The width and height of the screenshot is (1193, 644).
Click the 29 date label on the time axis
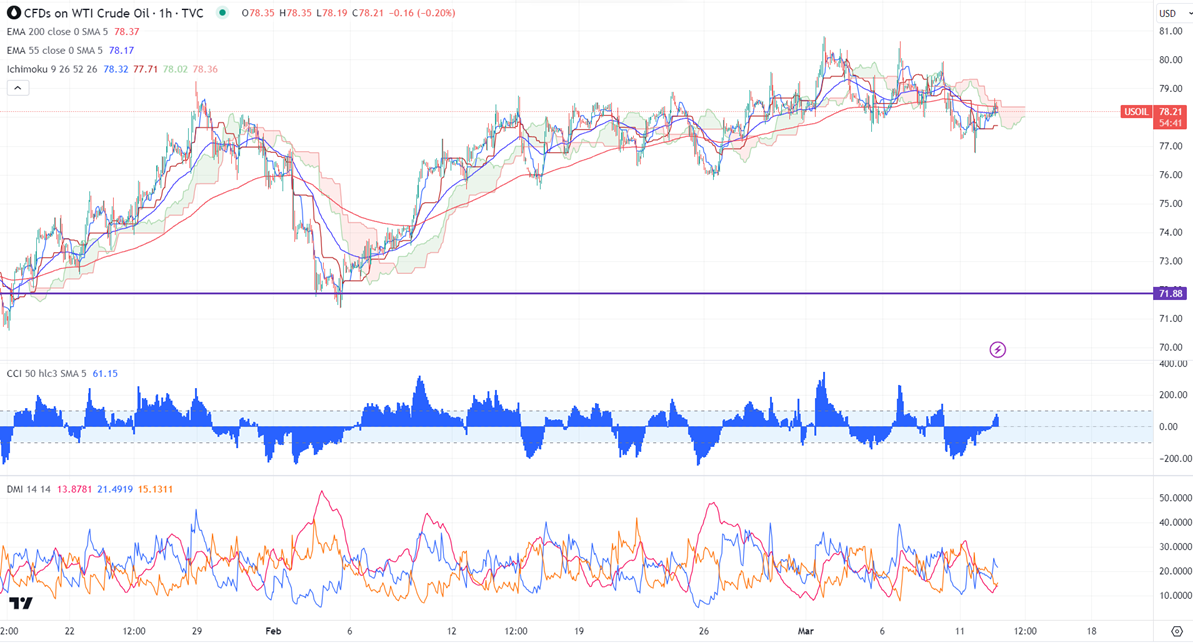(x=197, y=631)
